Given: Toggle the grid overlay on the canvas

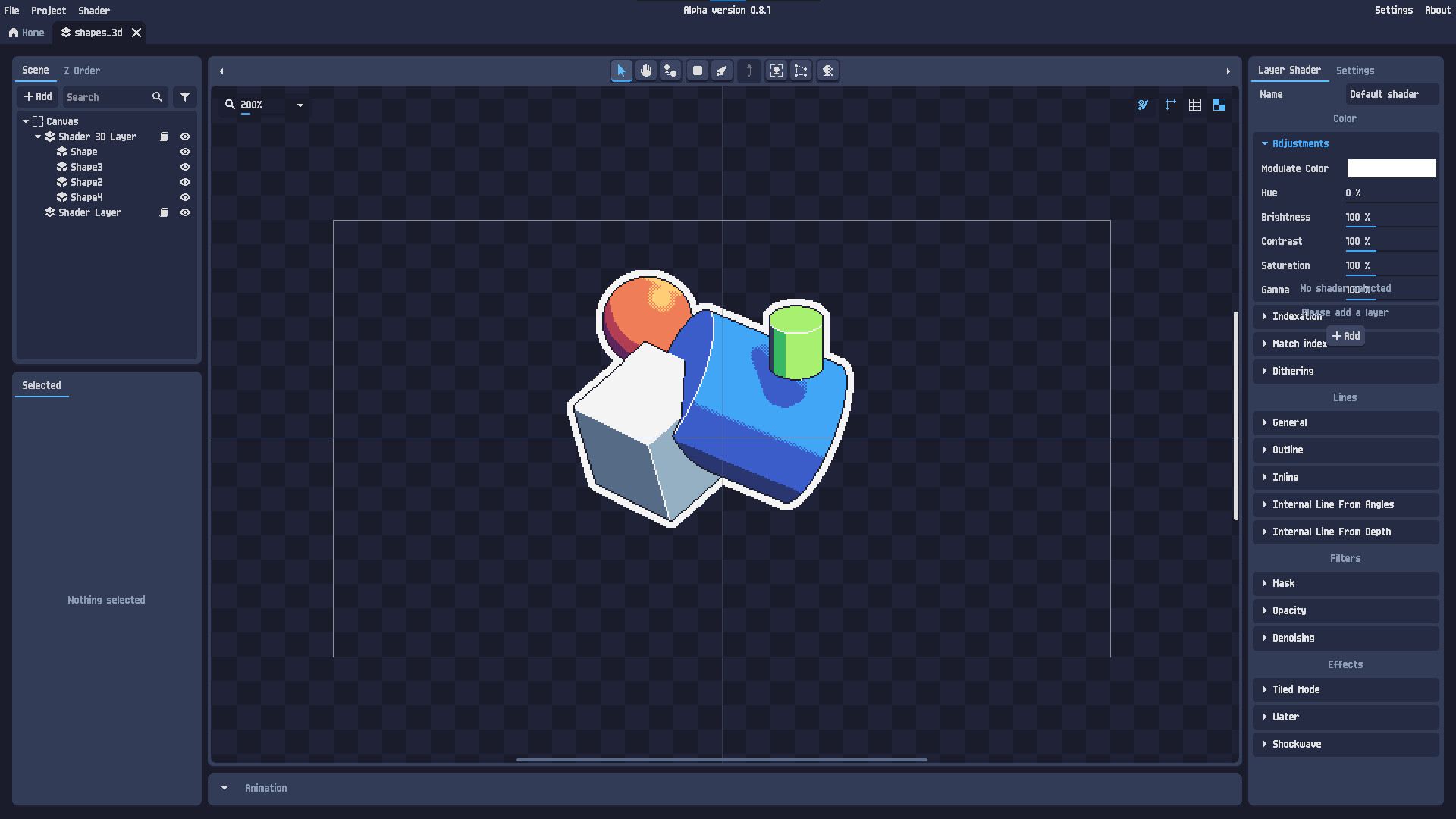Looking at the screenshot, I should [x=1194, y=105].
